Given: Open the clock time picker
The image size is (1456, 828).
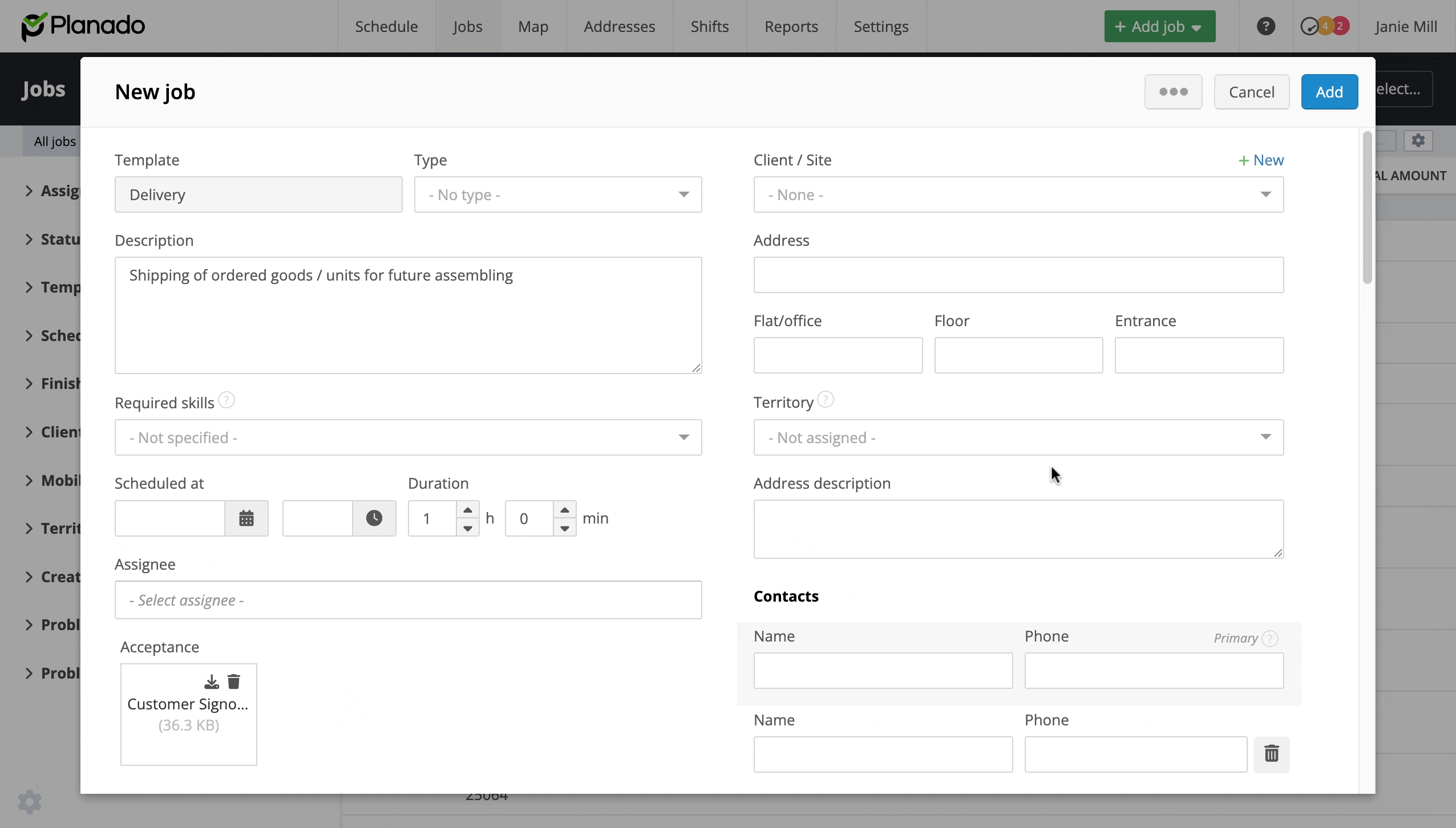Looking at the screenshot, I should coord(374,518).
